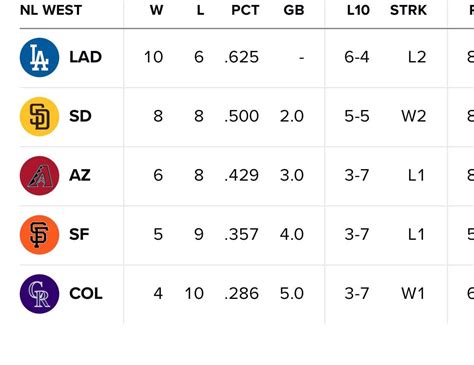
Task: Click the Los Angeles Dodgers logo
Action: click(x=39, y=57)
